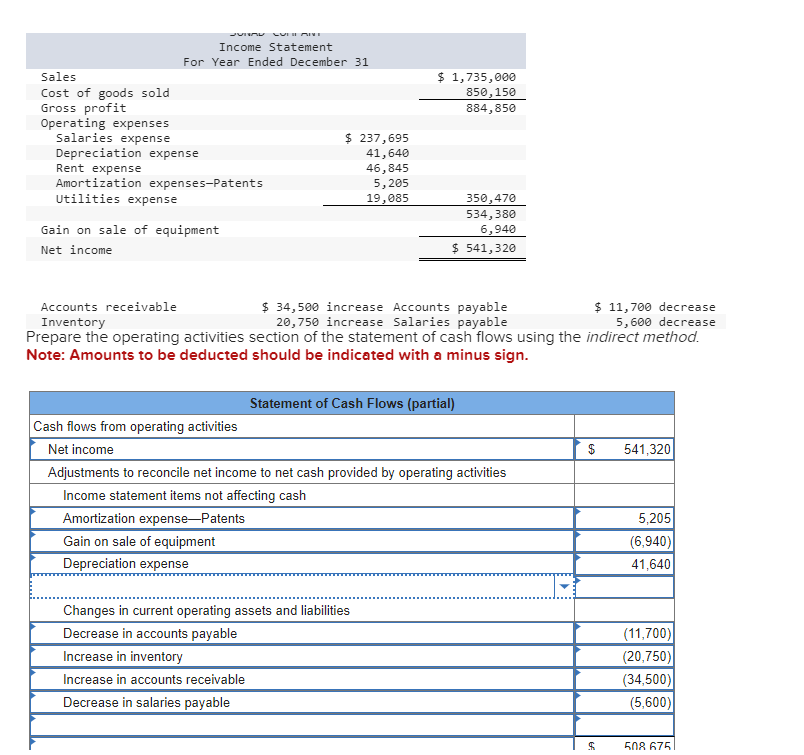The height and width of the screenshot is (755, 804).
Task: Open the dropdown in the empty description row
Action: [x=563, y=587]
